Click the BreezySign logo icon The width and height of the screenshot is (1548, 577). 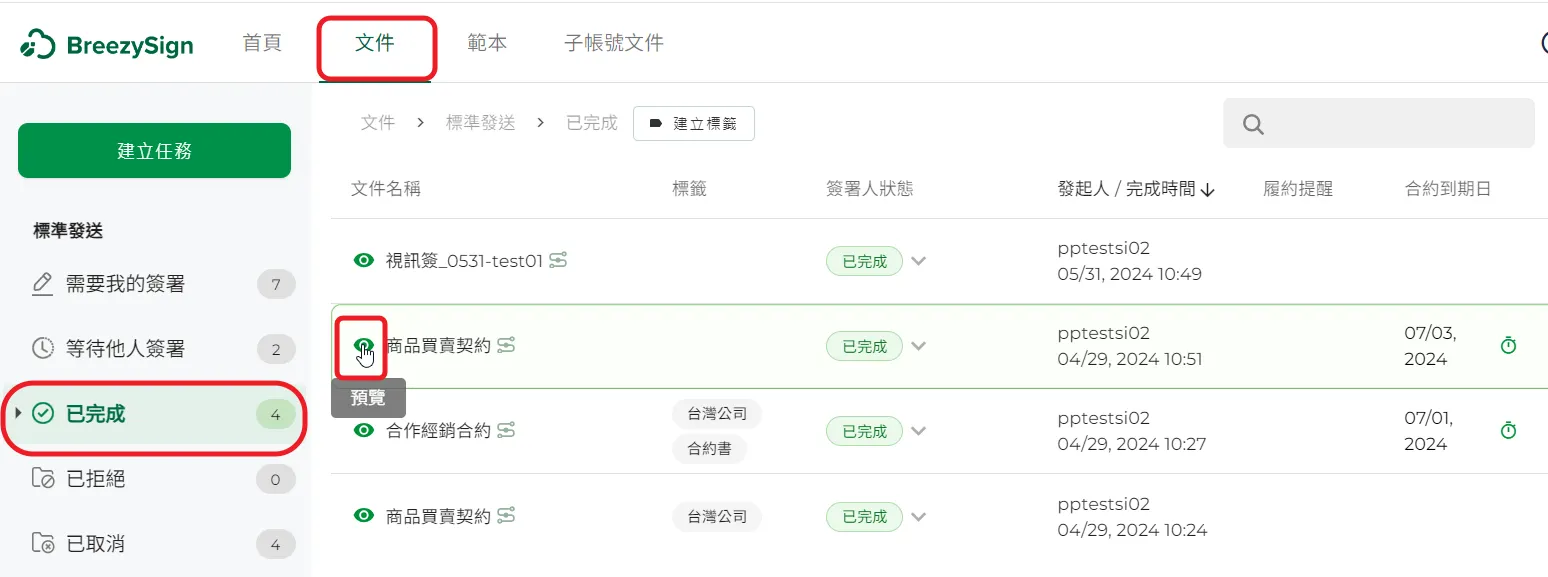[38, 45]
